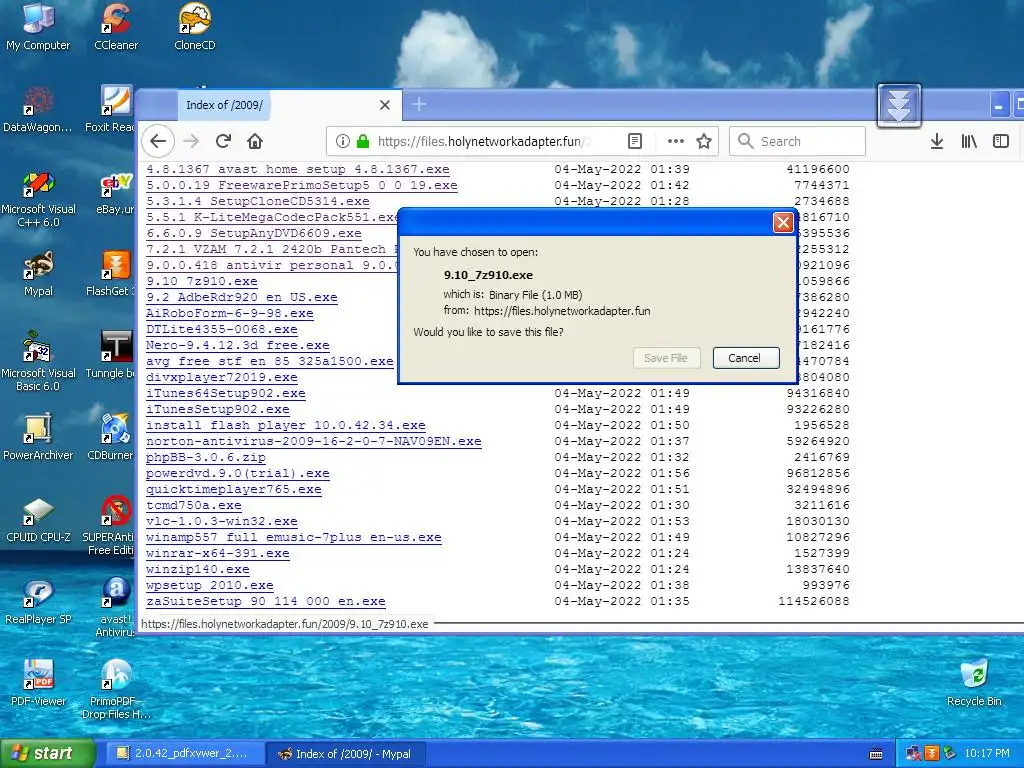The width and height of the screenshot is (1024, 768).
Task: Open link iTunesSetup902.exe
Action: (218, 409)
